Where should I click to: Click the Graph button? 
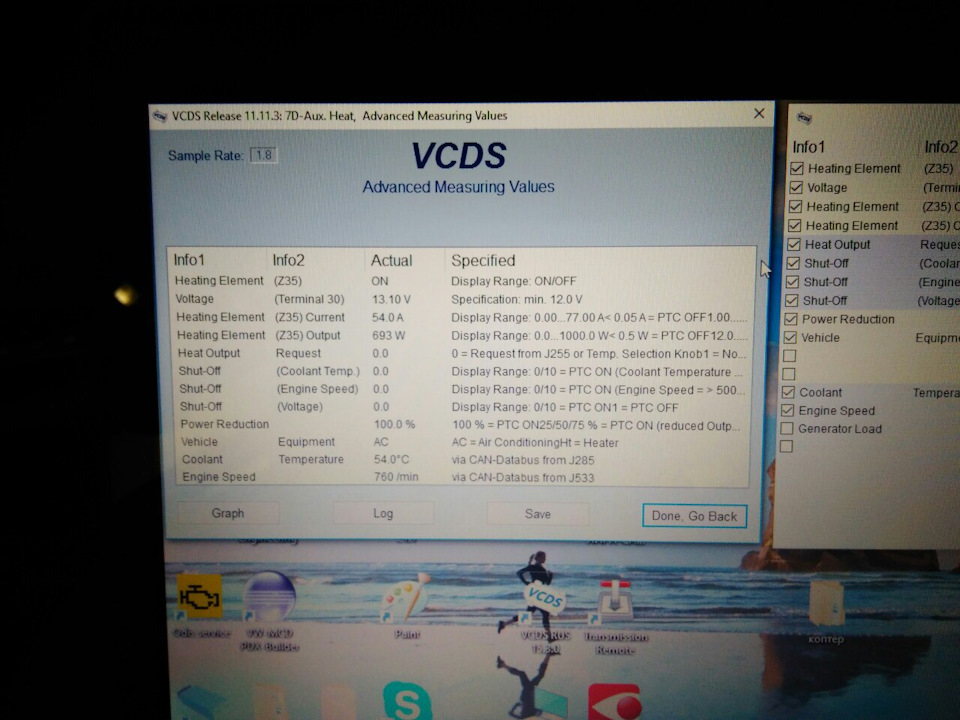click(228, 513)
